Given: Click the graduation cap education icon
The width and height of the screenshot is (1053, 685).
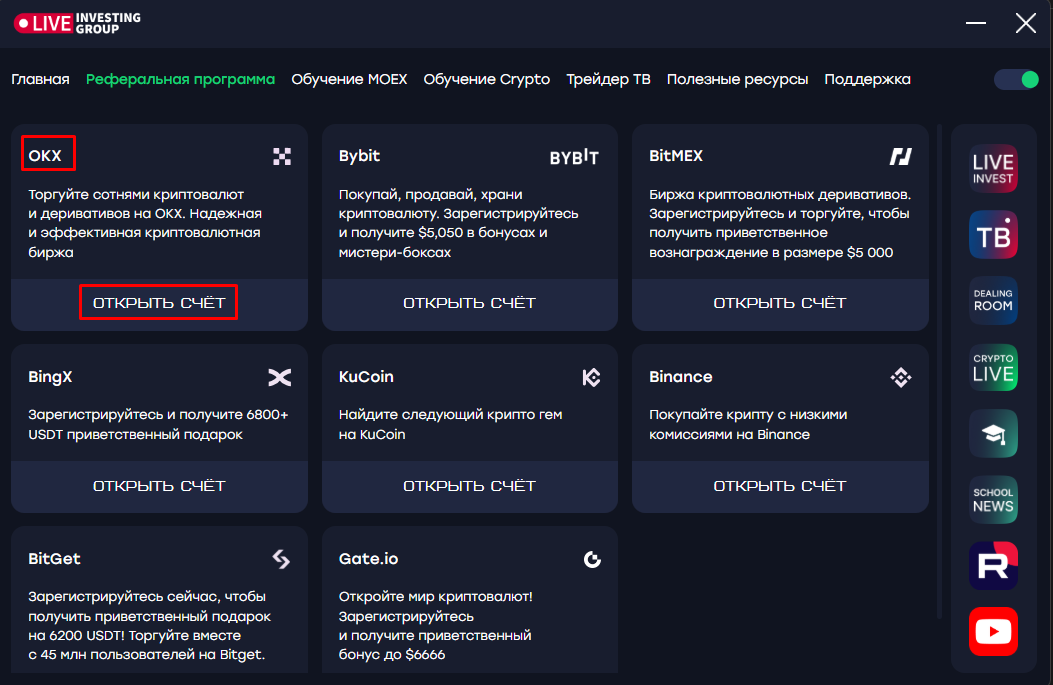Looking at the screenshot, I should point(993,434).
